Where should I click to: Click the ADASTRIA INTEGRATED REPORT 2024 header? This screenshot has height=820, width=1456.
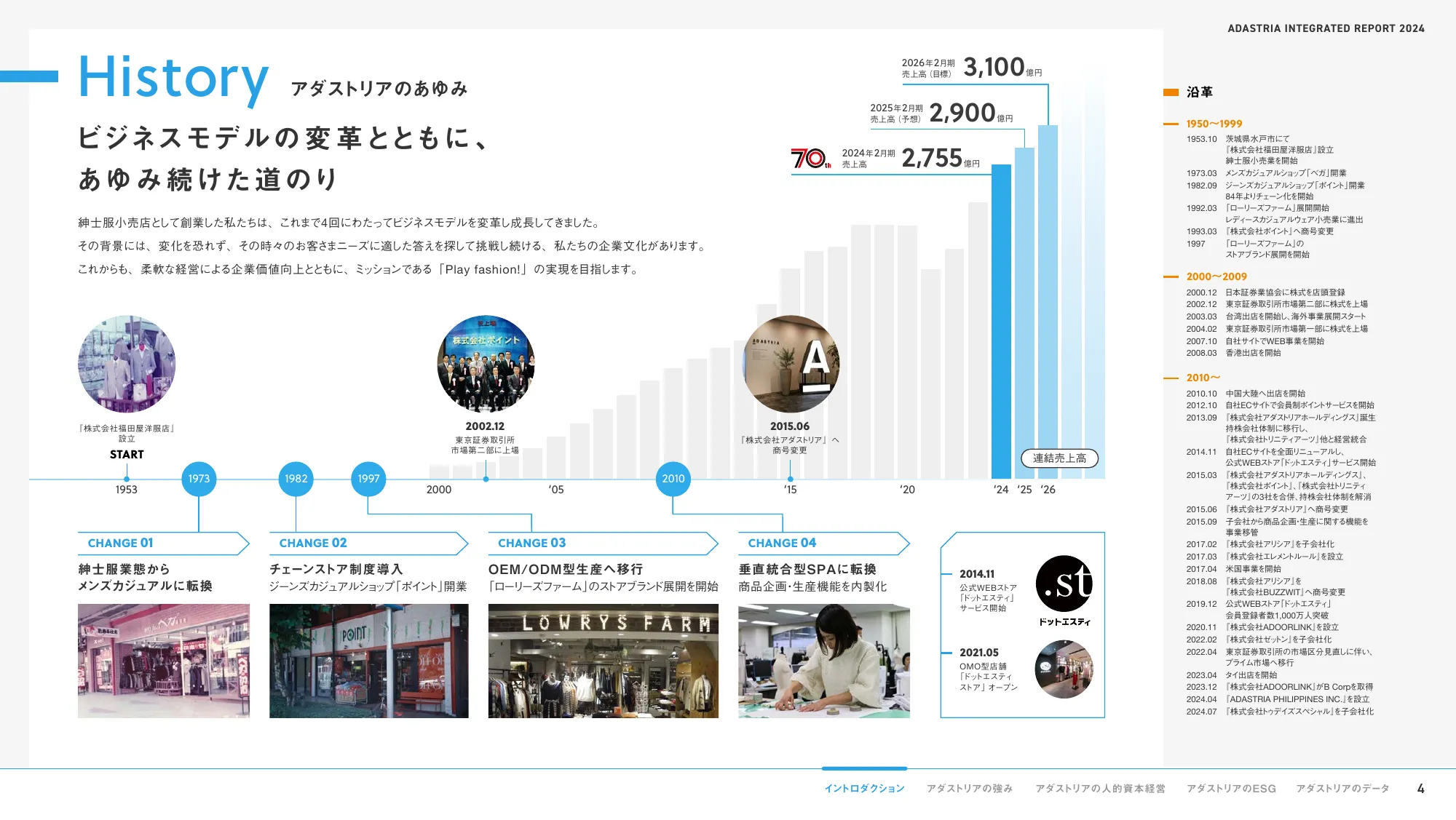[x=1326, y=28]
